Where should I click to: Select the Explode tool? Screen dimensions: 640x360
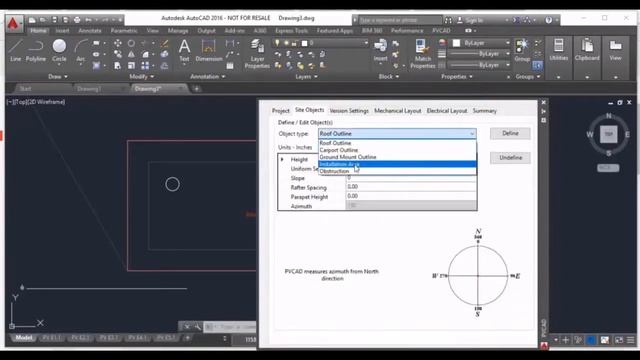click(x=164, y=54)
